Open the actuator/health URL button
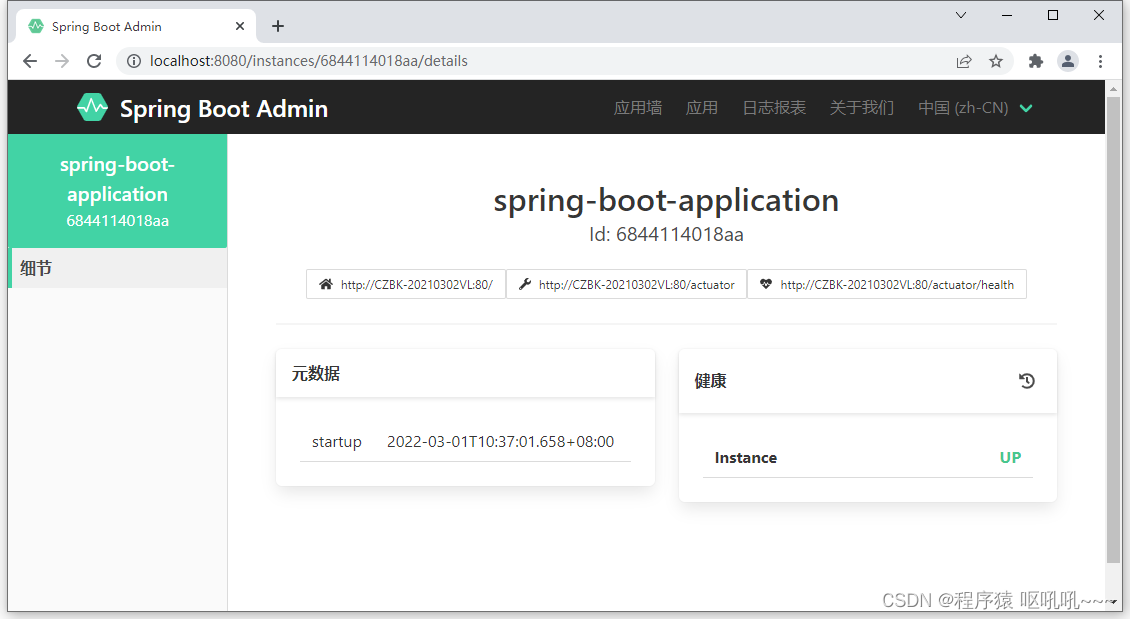The image size is (1130, 619). tap(887, 284)
